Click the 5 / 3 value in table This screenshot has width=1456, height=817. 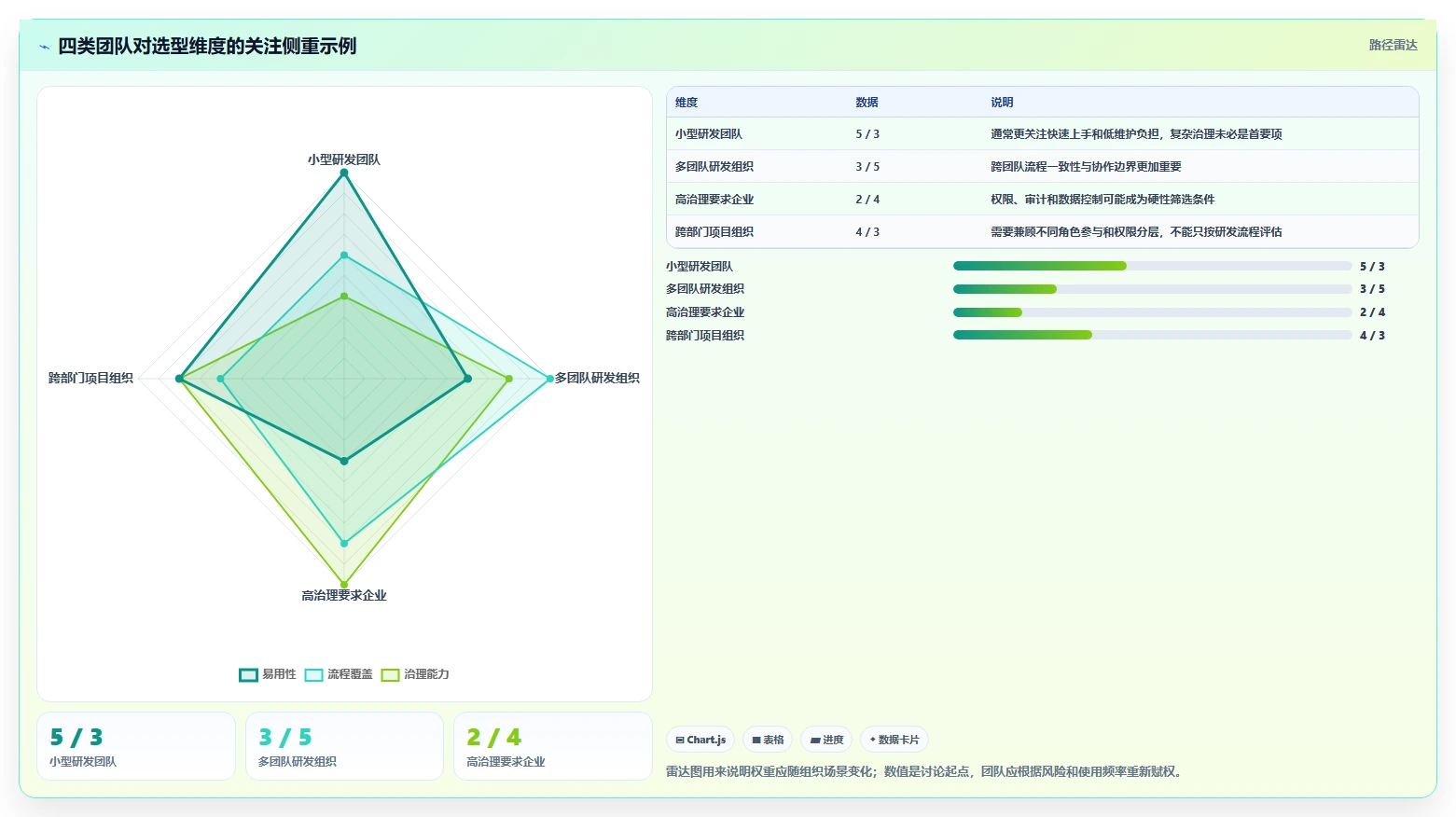867,134
